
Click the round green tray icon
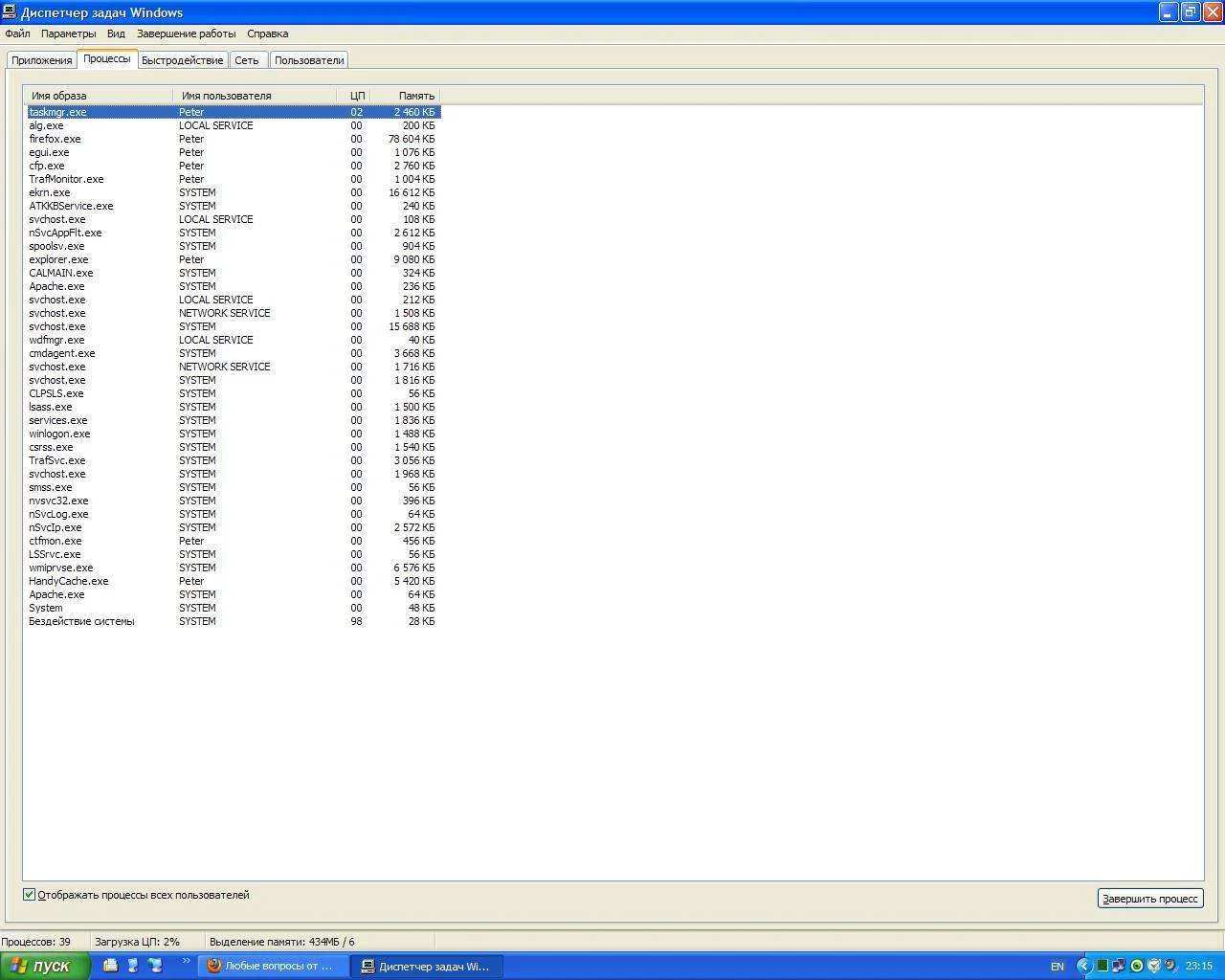tap(1137, 966)
